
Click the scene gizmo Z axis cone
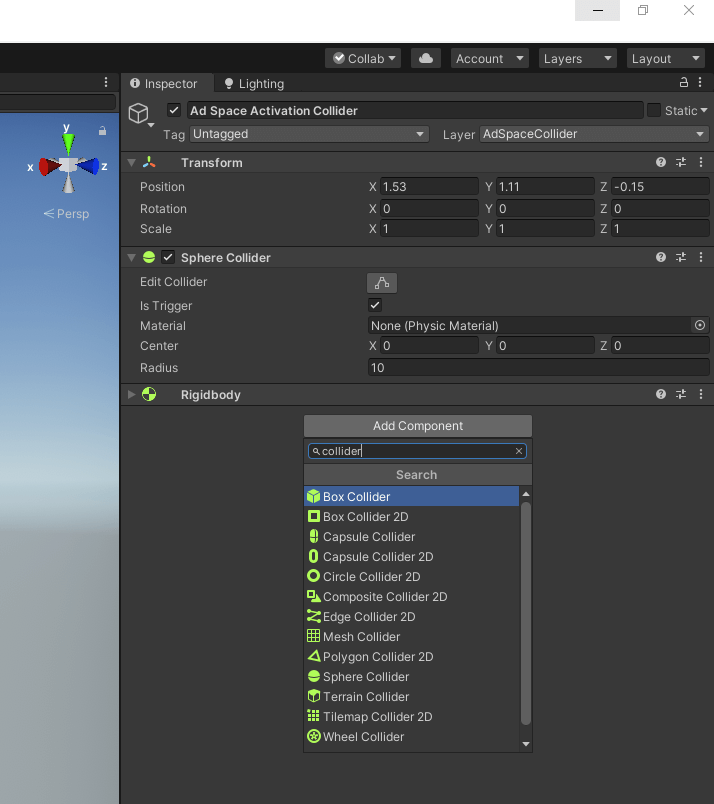[88, 166]
